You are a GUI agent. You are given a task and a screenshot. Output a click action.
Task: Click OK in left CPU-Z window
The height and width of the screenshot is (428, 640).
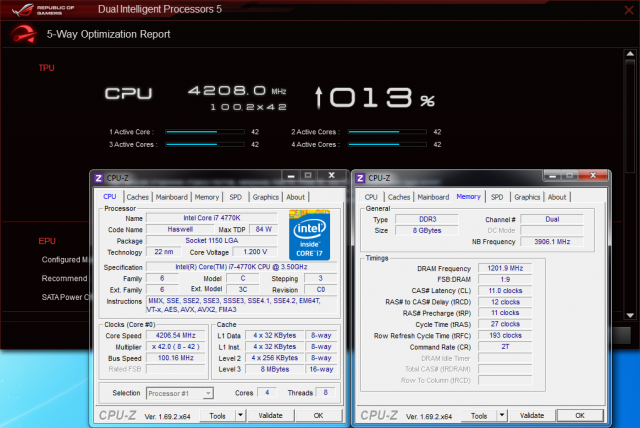point(318,415)
